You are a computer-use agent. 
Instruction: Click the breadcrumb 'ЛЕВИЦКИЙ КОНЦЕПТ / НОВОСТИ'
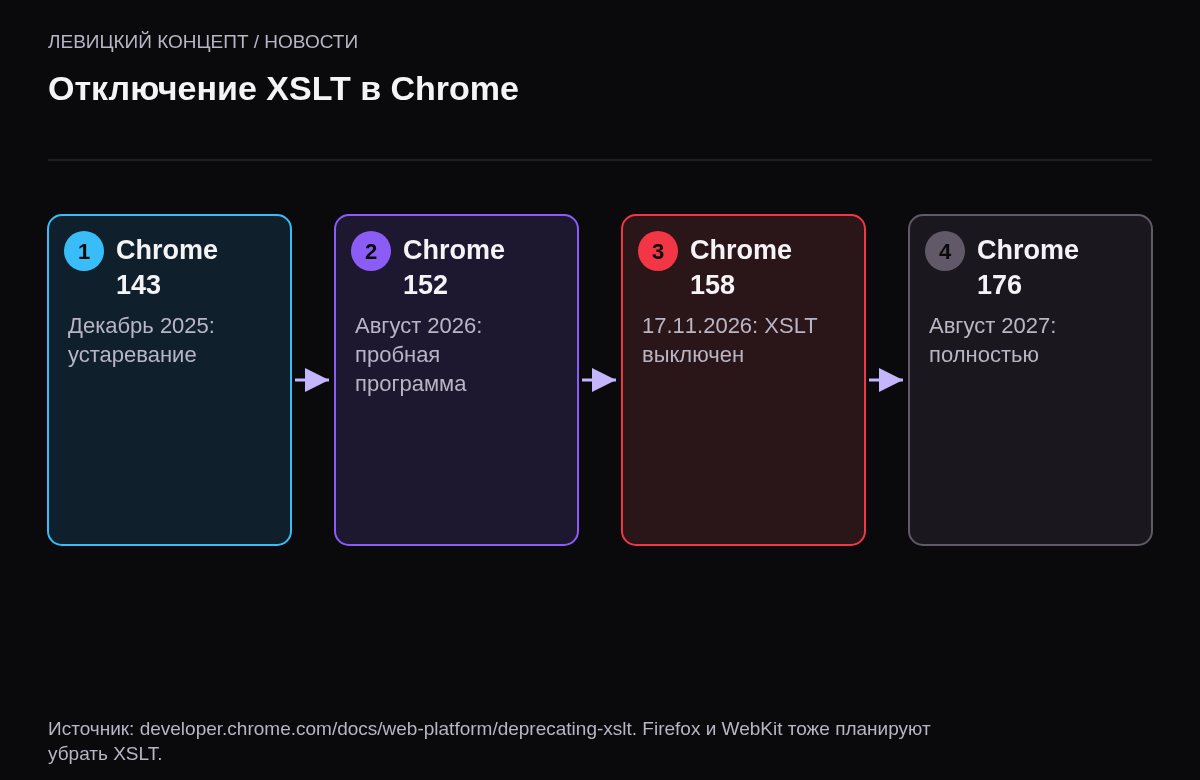(x=203, y=42)
